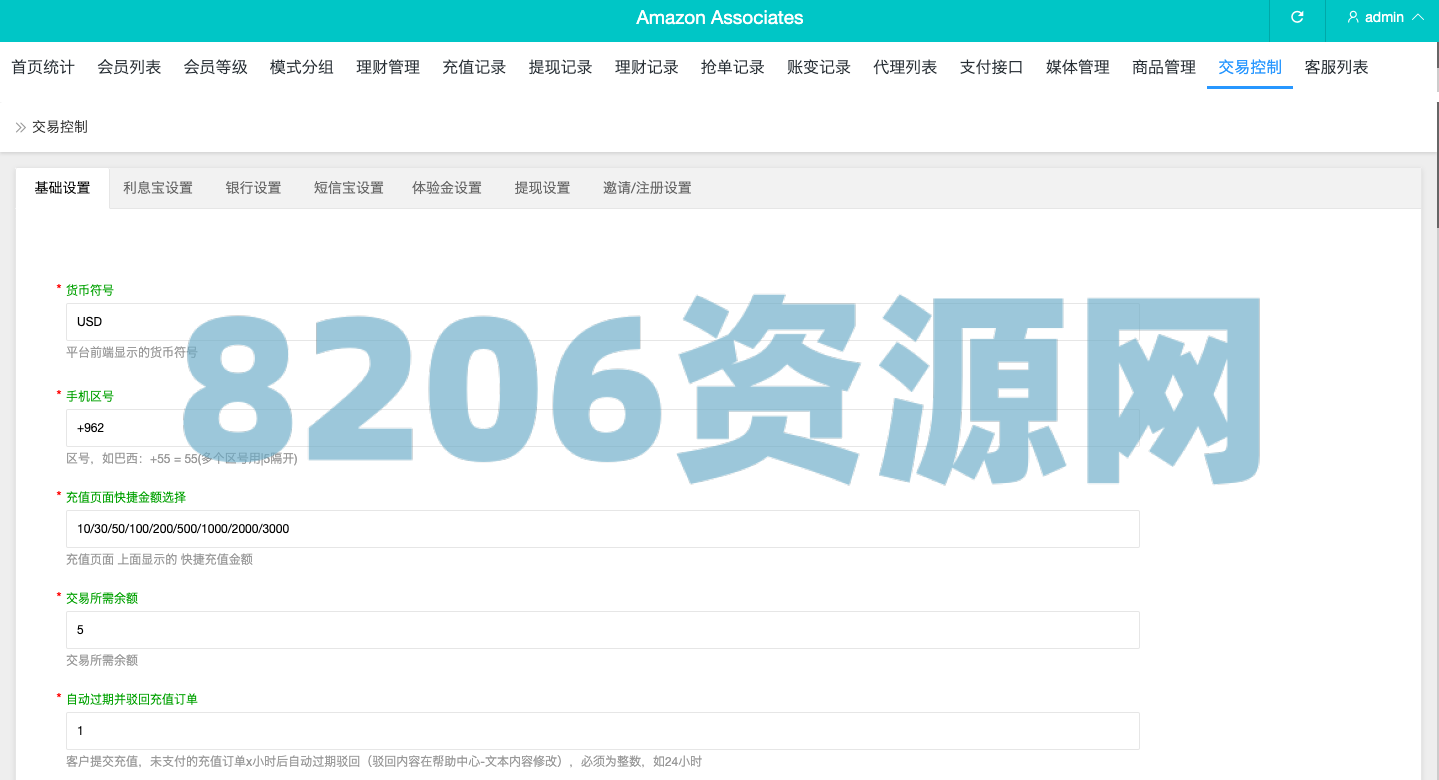The width and height of the screenshot is (1439, 780).
Task: Switch to the 银行设置 tab
Action: [x=253, y=188]
